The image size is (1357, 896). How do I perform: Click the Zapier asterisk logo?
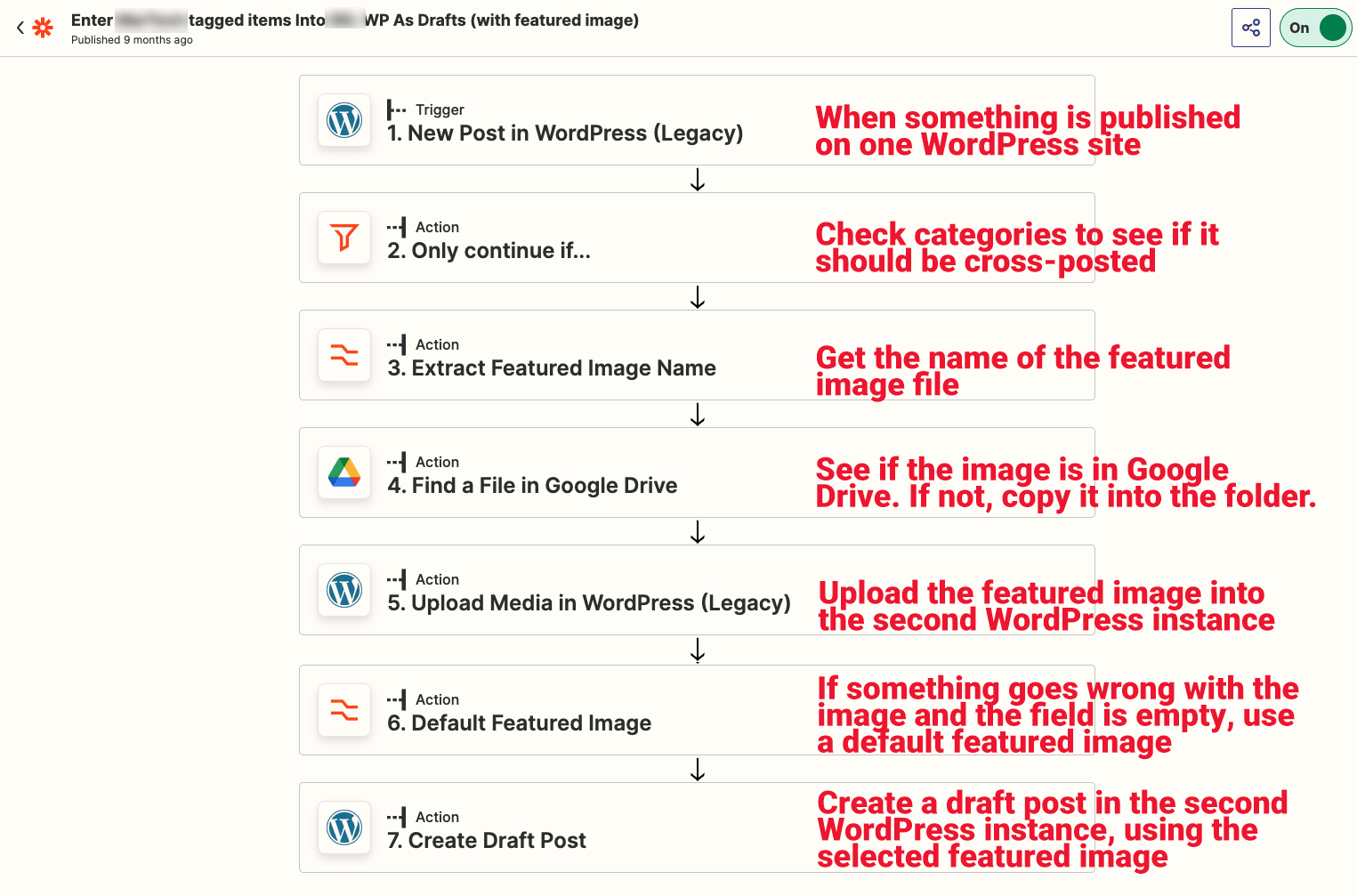[x=43, y=28]
